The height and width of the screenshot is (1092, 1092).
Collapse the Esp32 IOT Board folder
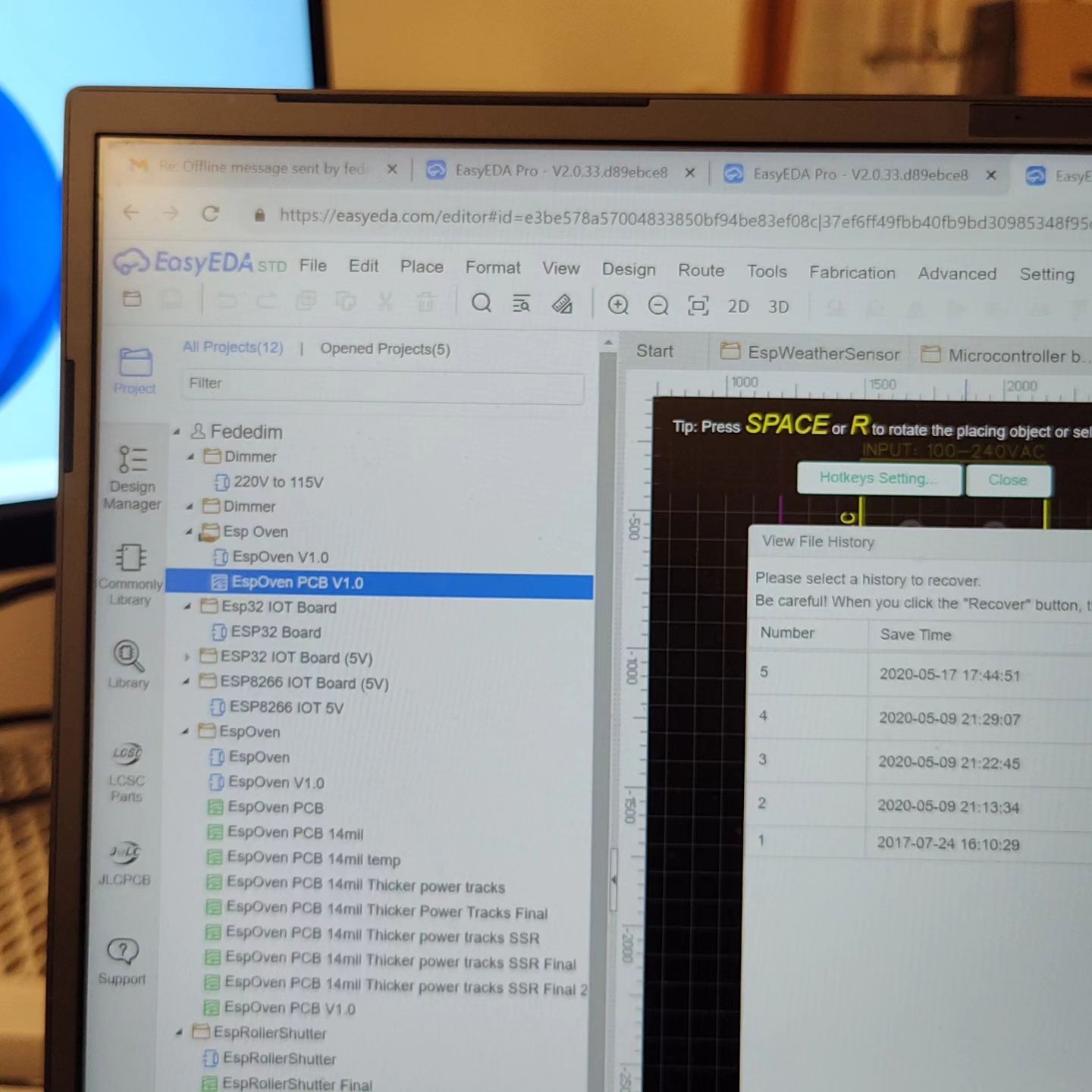click(187, 606)
